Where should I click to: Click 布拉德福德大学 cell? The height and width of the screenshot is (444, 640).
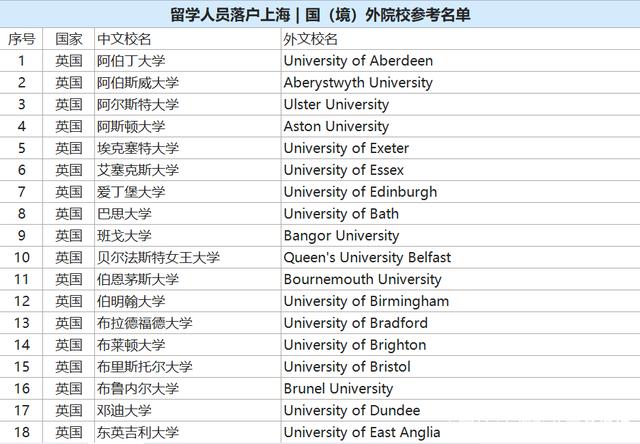pos(188,323)
